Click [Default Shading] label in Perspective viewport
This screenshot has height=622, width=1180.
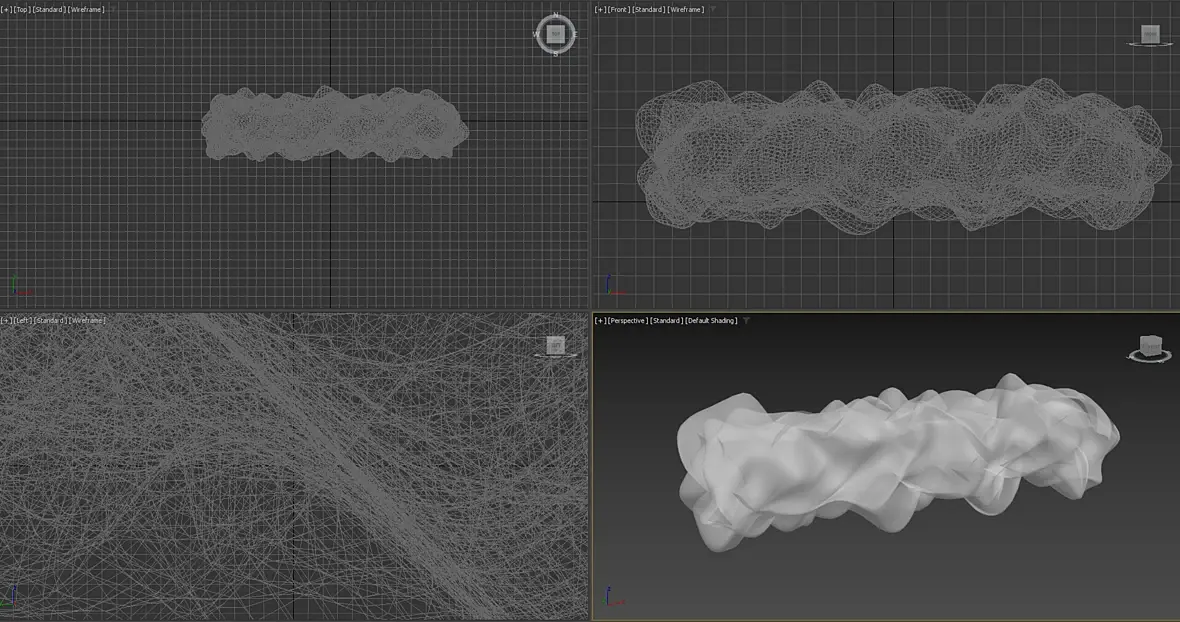click(711, 320)
